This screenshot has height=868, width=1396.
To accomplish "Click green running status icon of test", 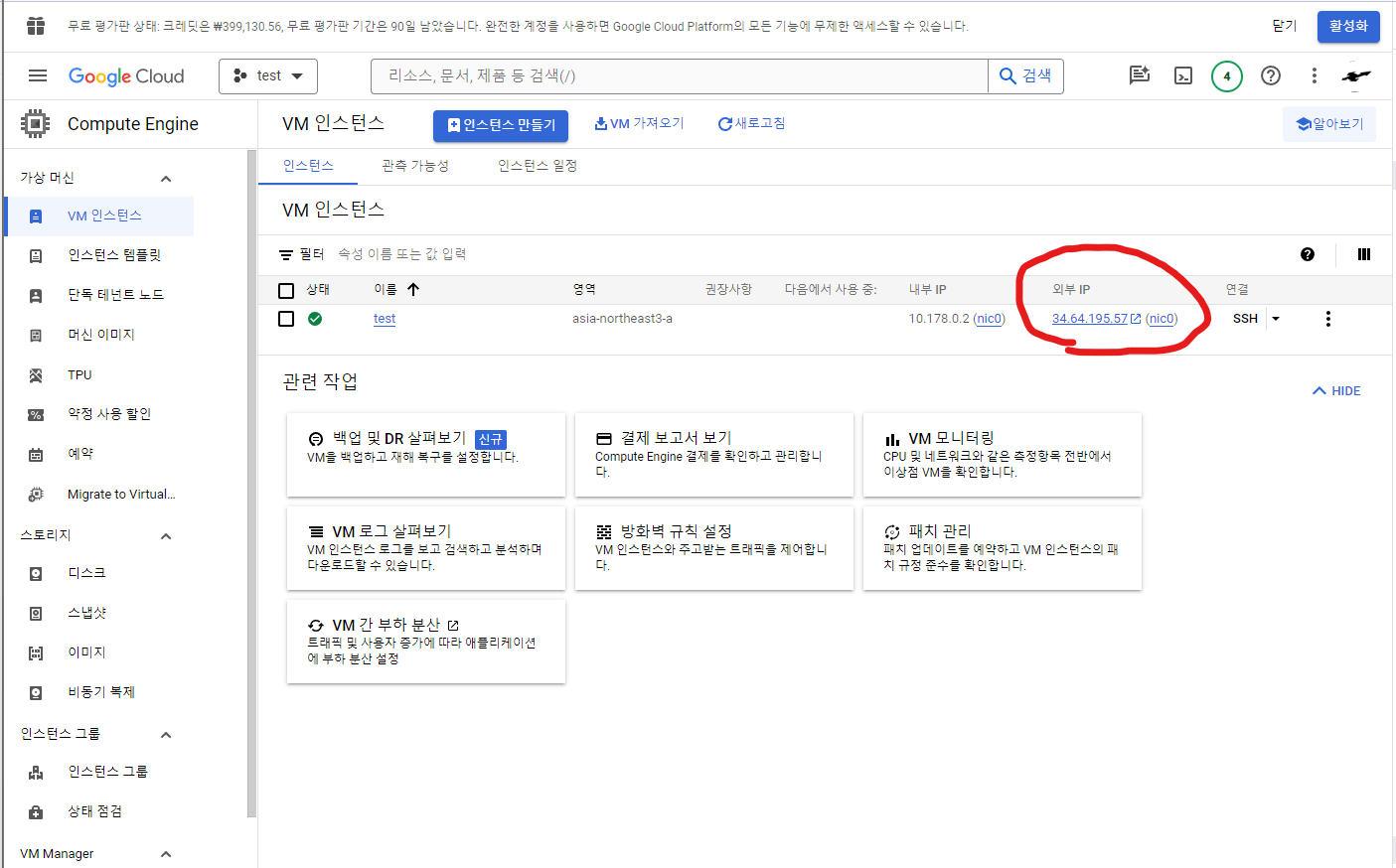I will 315,319.
